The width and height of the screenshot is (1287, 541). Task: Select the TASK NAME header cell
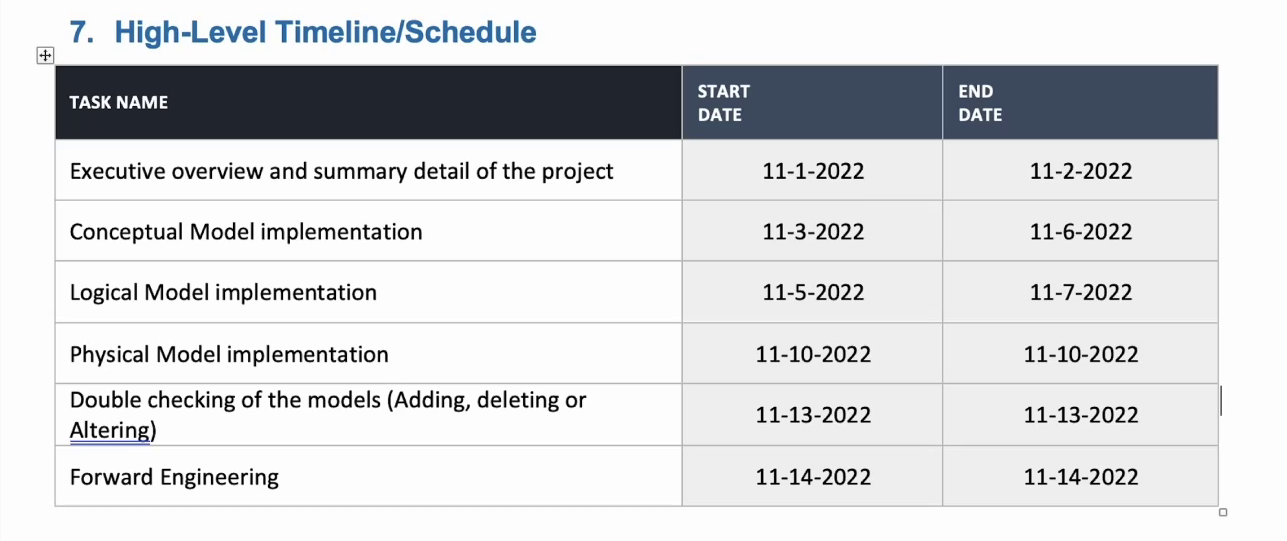369,102
